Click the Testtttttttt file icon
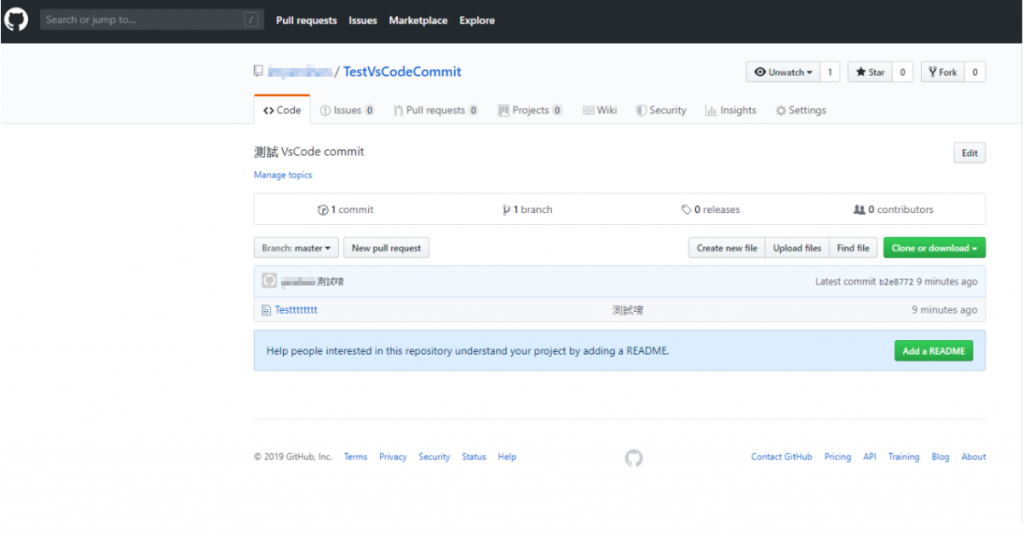1024x536 pixels. [266, 311]
